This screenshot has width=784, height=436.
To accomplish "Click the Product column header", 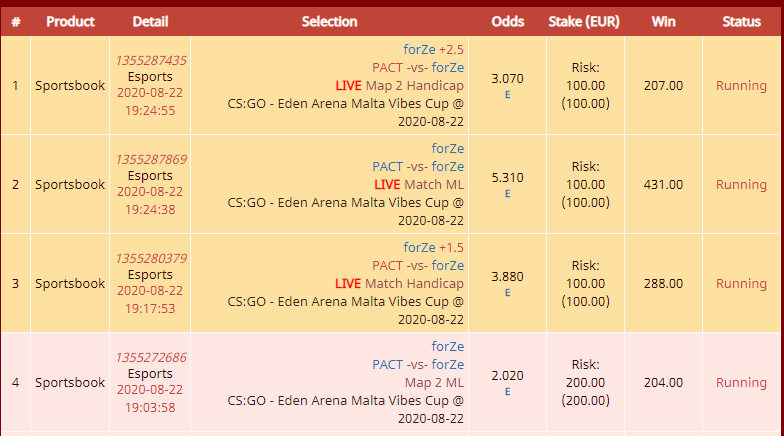I will click(x=70, y=22).
